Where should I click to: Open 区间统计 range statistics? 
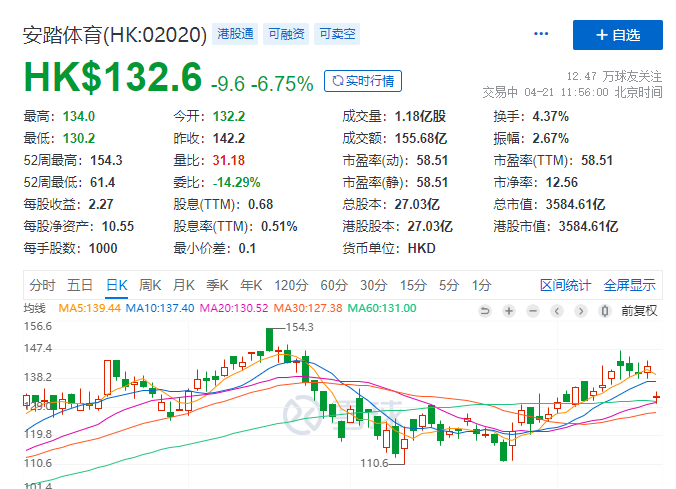[x=566, y=285]
